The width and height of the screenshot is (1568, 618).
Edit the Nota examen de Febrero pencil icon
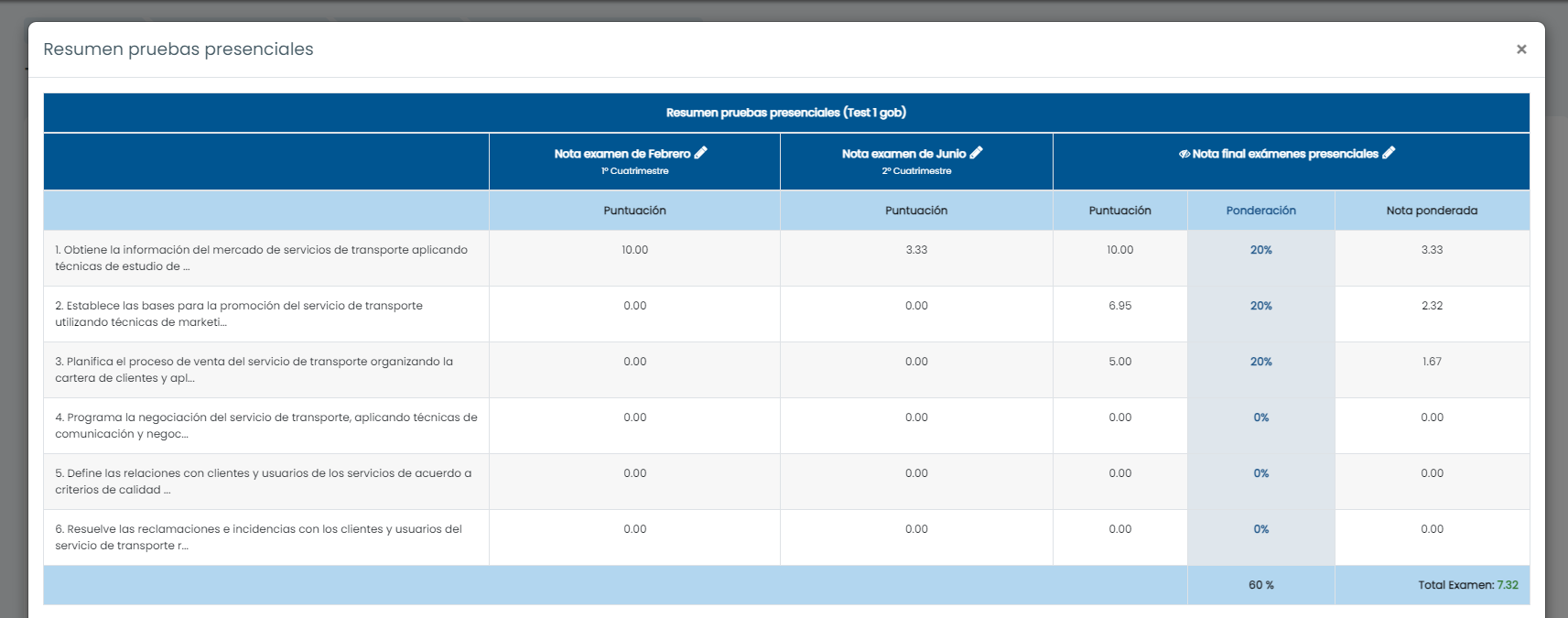point(701,153)
